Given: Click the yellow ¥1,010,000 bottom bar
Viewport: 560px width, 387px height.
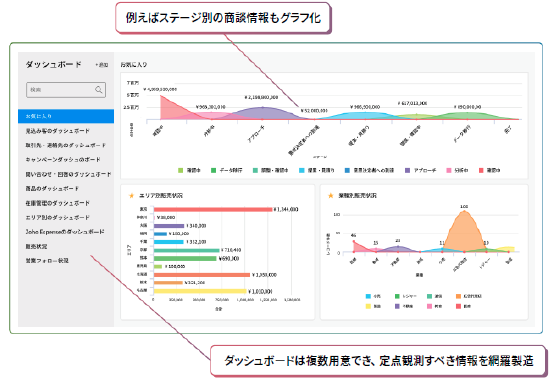Looking at the screenshot, I should [x=200, y=291].
